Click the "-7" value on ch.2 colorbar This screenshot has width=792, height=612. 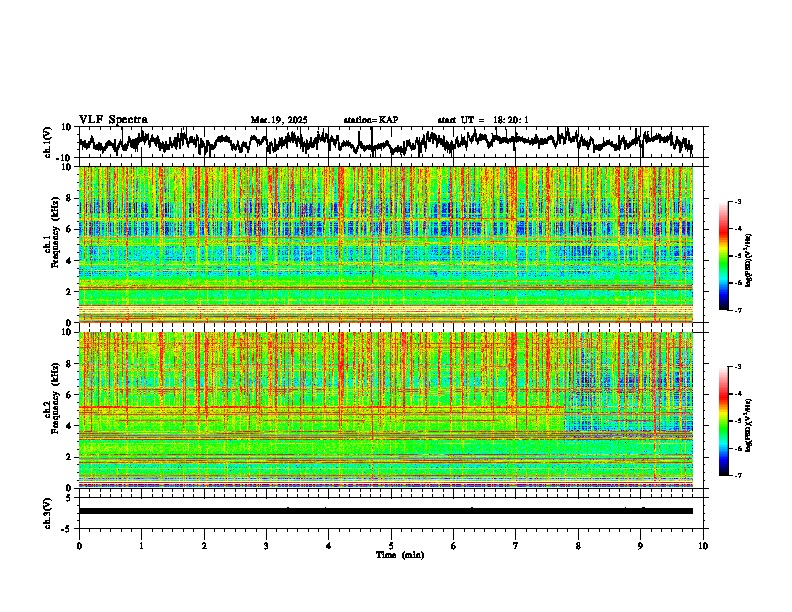738,475
